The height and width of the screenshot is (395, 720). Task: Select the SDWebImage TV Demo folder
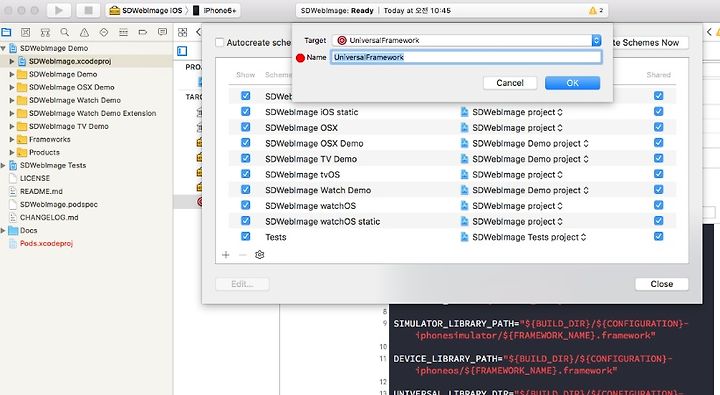(x=68, y=126)
